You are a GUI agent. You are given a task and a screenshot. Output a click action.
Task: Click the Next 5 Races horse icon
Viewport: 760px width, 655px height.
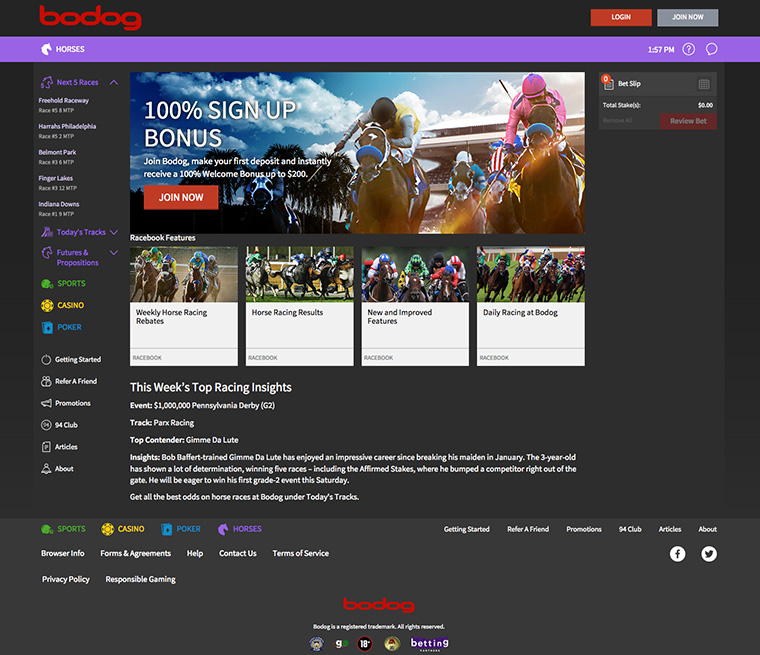tap(47, 82)
